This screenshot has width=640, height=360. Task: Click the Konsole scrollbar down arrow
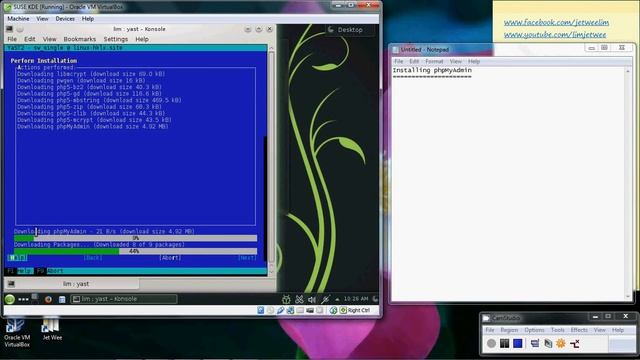click(x=271, y=272)
